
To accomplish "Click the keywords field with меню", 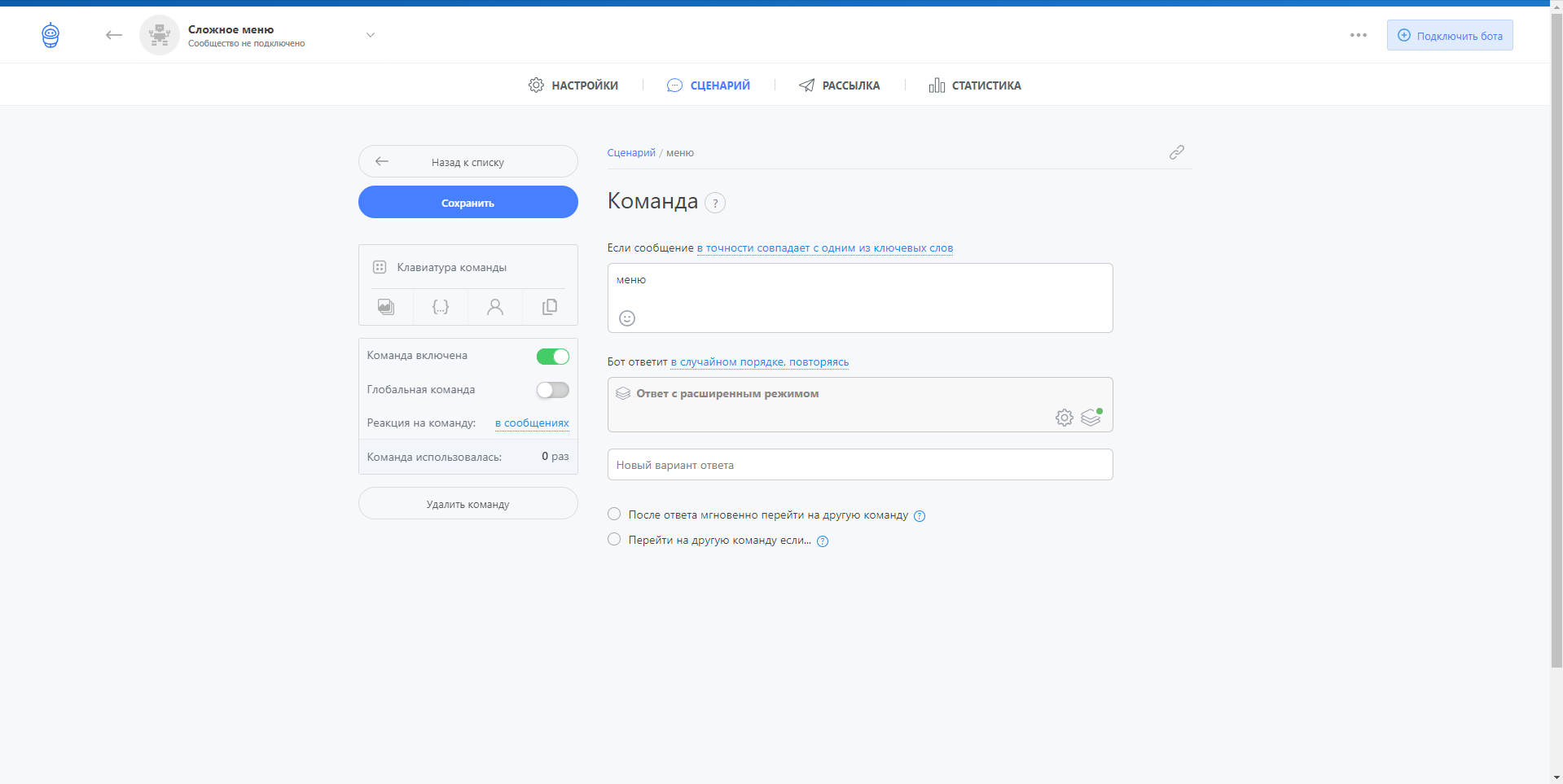I will [860, 297].
